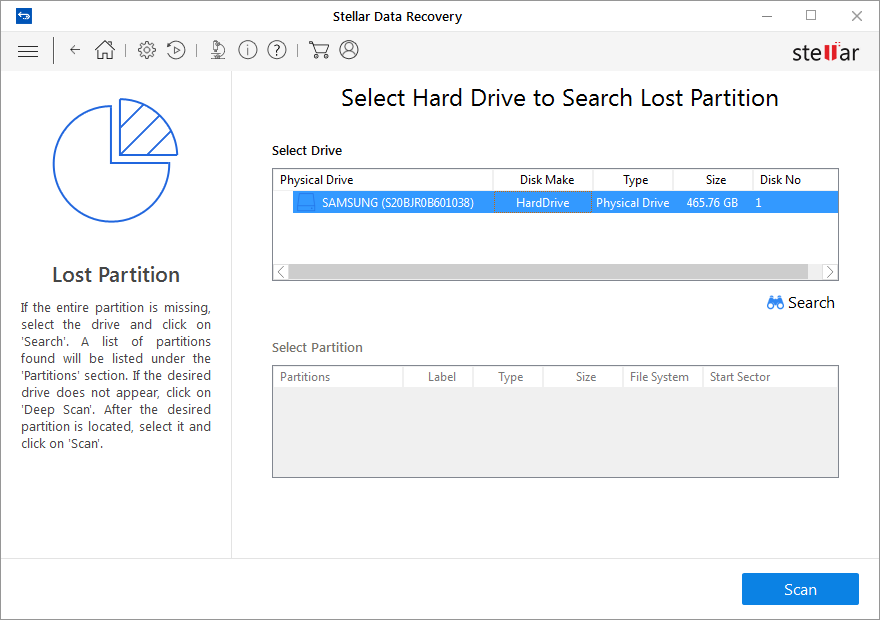Return to the Home screen
Image resolution: width=880 pixels, height=620 pixels.
pos(105,50)
